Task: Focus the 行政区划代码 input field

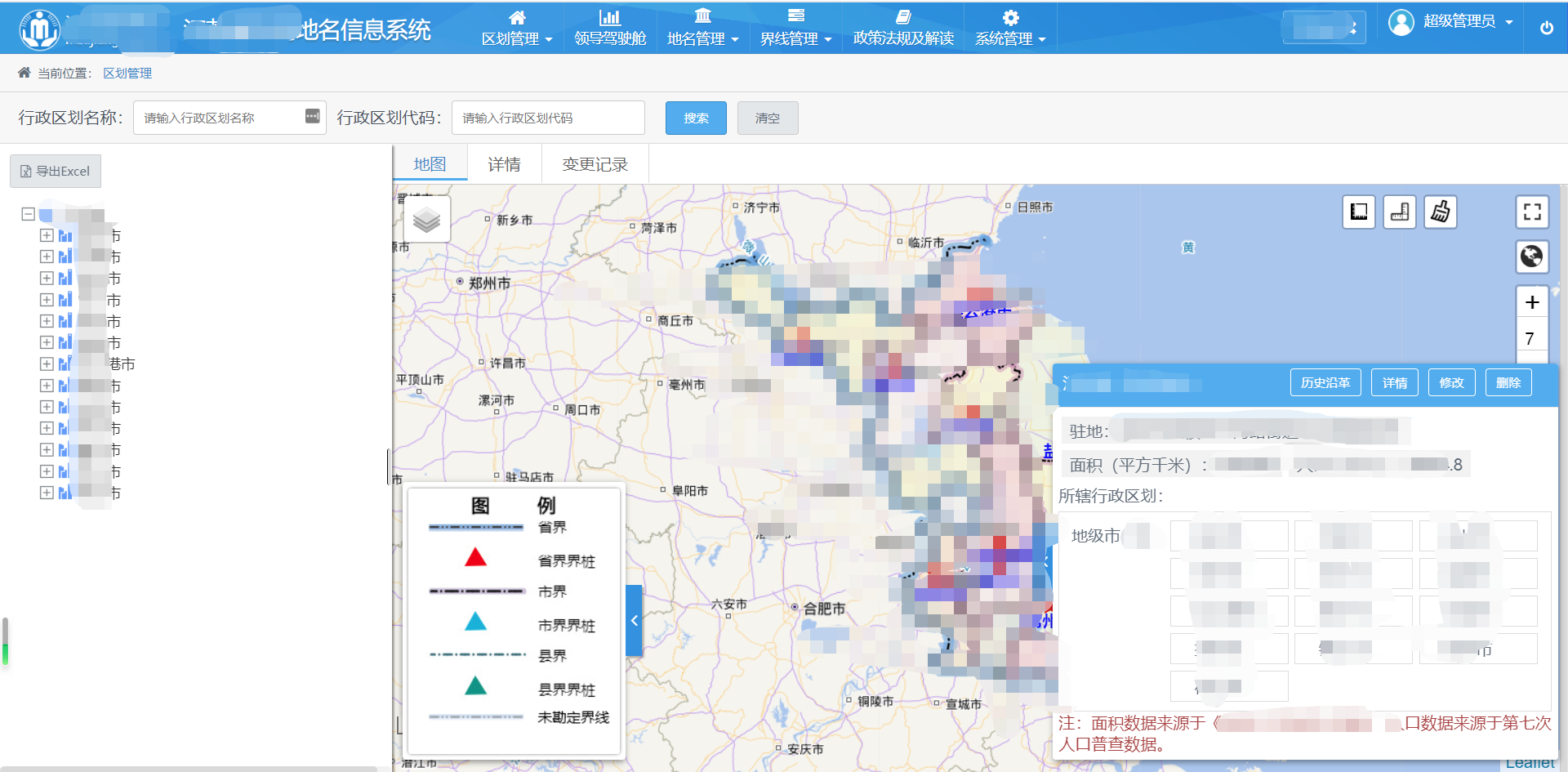Action: coord(548,118)
